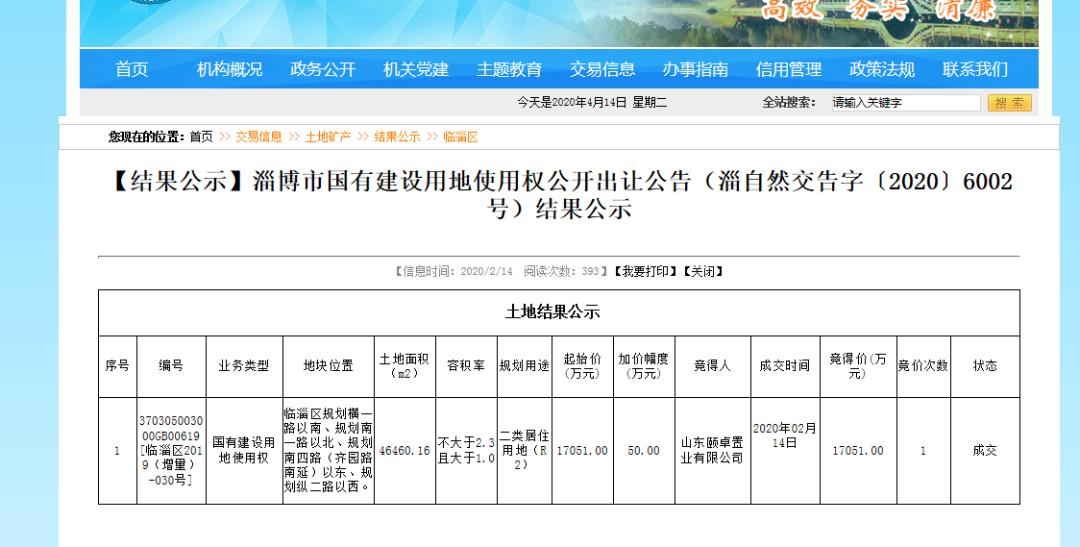Select 联系我们 in the navigation bar
Image resolution: width=1080 pixels, height=547 pixels.
coord(975,70)
